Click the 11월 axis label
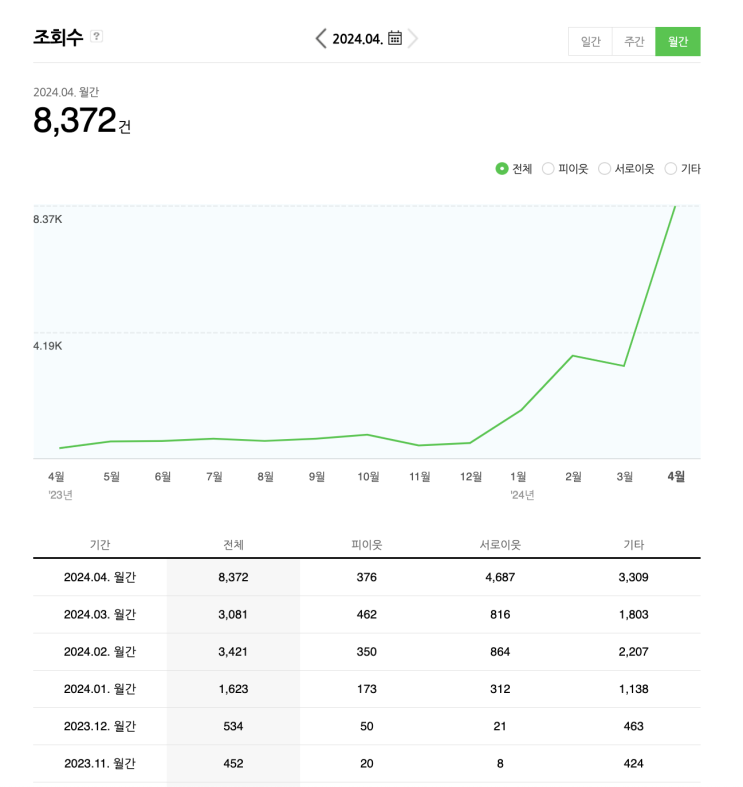This screenshot has width=743, height=787. [420, 476]
